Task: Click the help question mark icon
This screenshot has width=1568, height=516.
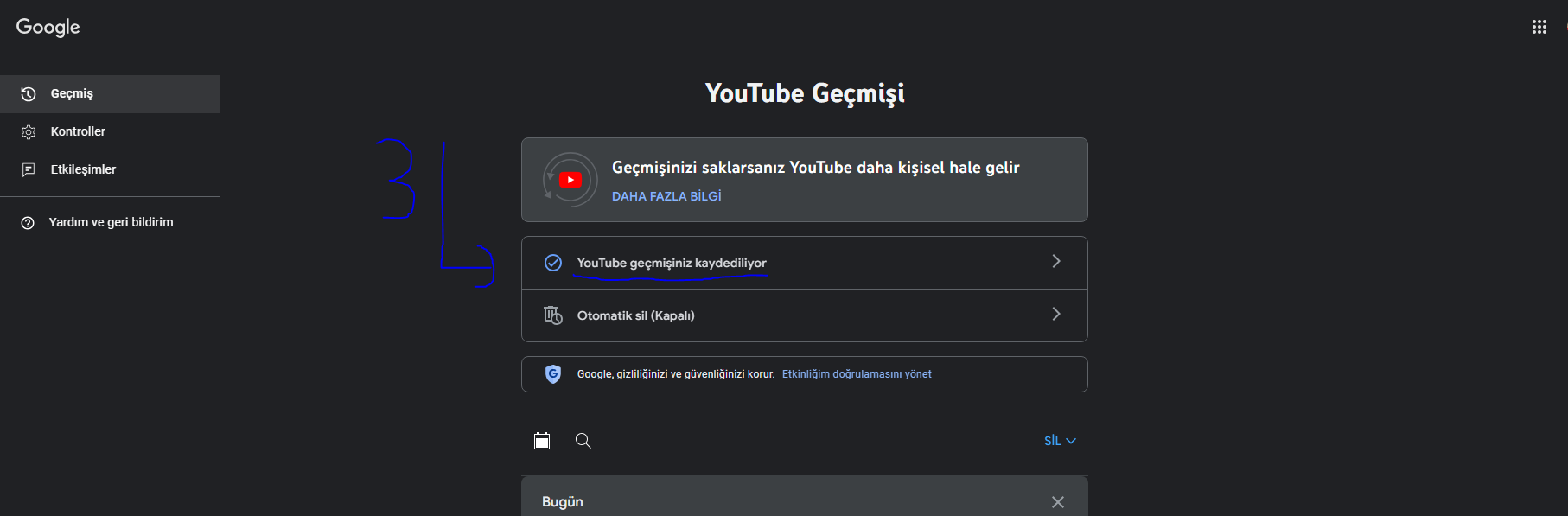Action: (28, 223)
